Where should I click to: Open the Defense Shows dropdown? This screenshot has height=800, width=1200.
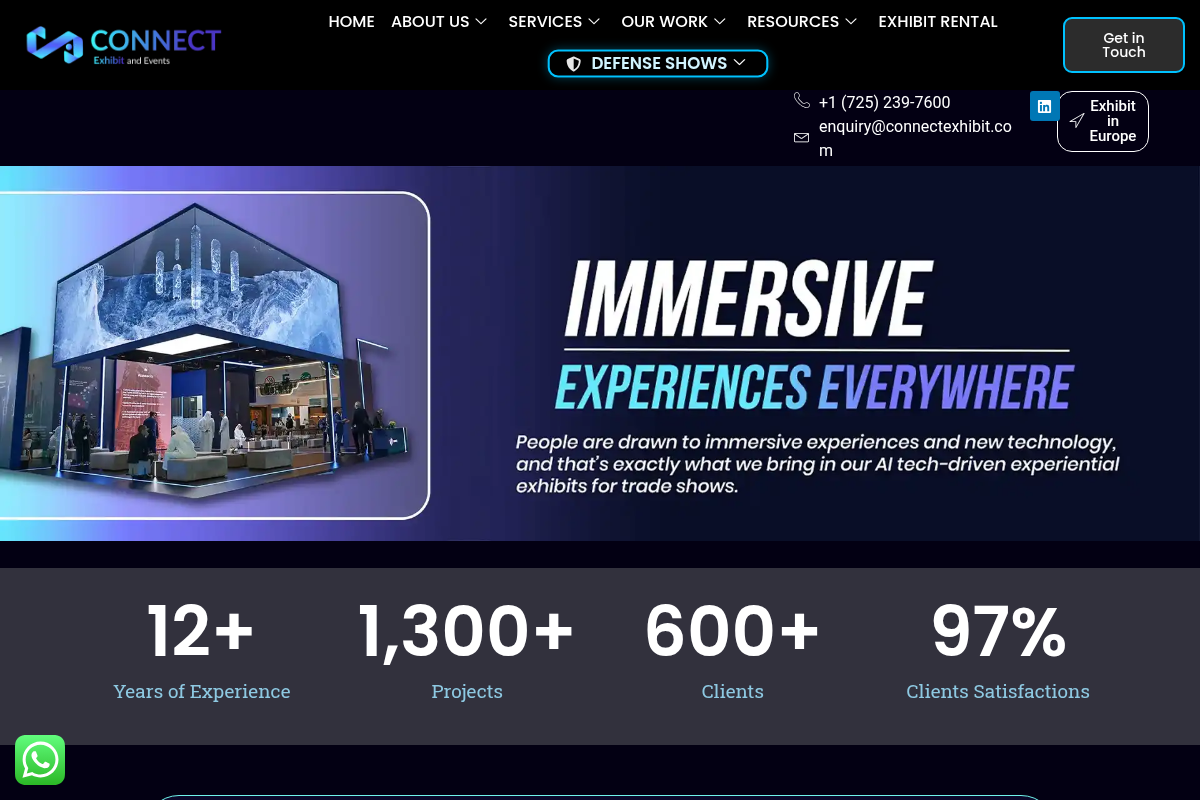(x=658, y=64)
